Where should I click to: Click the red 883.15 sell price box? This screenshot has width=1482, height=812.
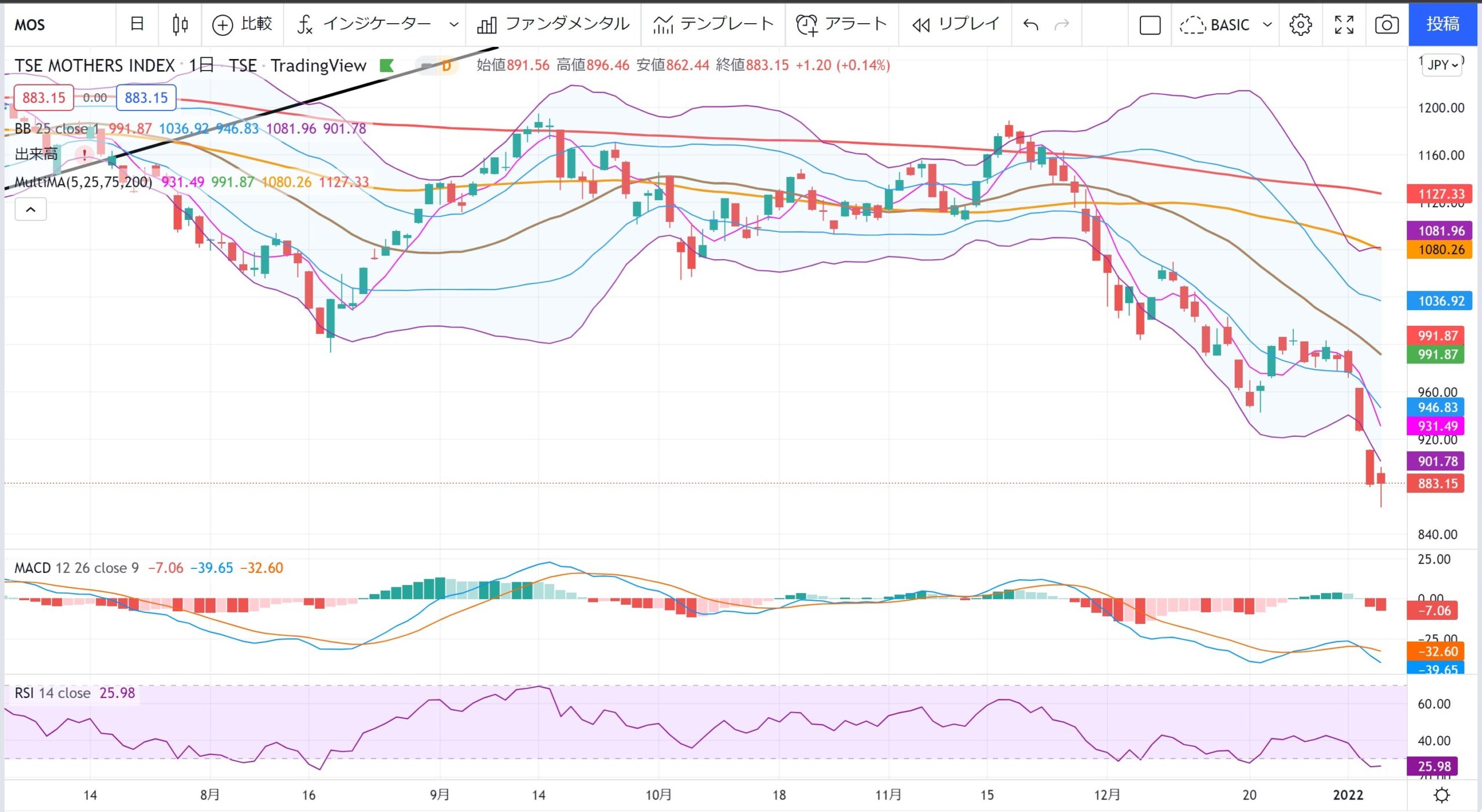[x=43, y=98]
